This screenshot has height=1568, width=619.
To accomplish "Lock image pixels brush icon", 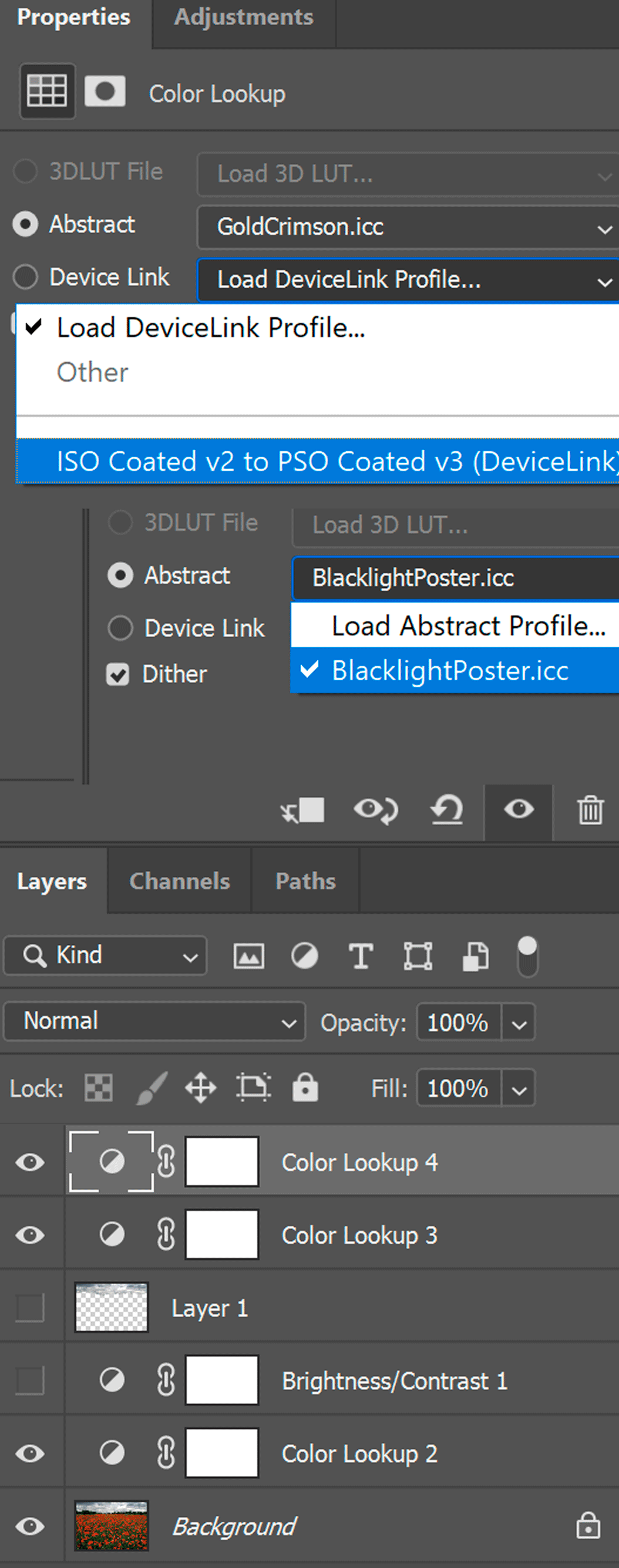I will 150,1088.
